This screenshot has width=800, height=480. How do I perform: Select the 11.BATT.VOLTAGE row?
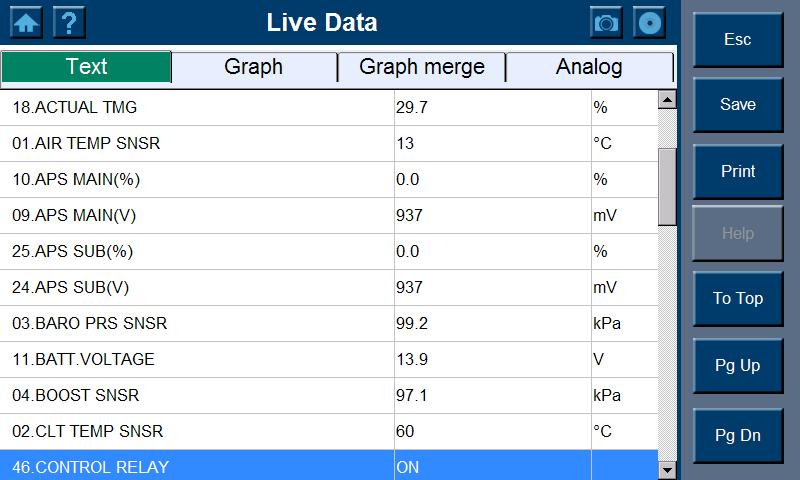click(x=200, y=359)
